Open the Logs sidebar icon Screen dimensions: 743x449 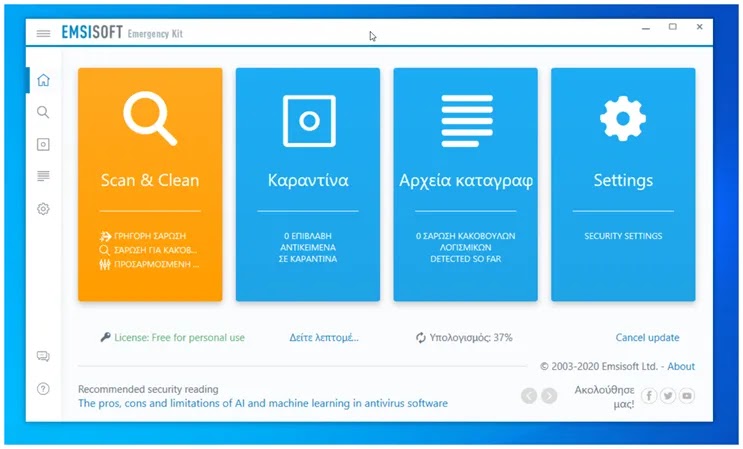coord(43,176)
